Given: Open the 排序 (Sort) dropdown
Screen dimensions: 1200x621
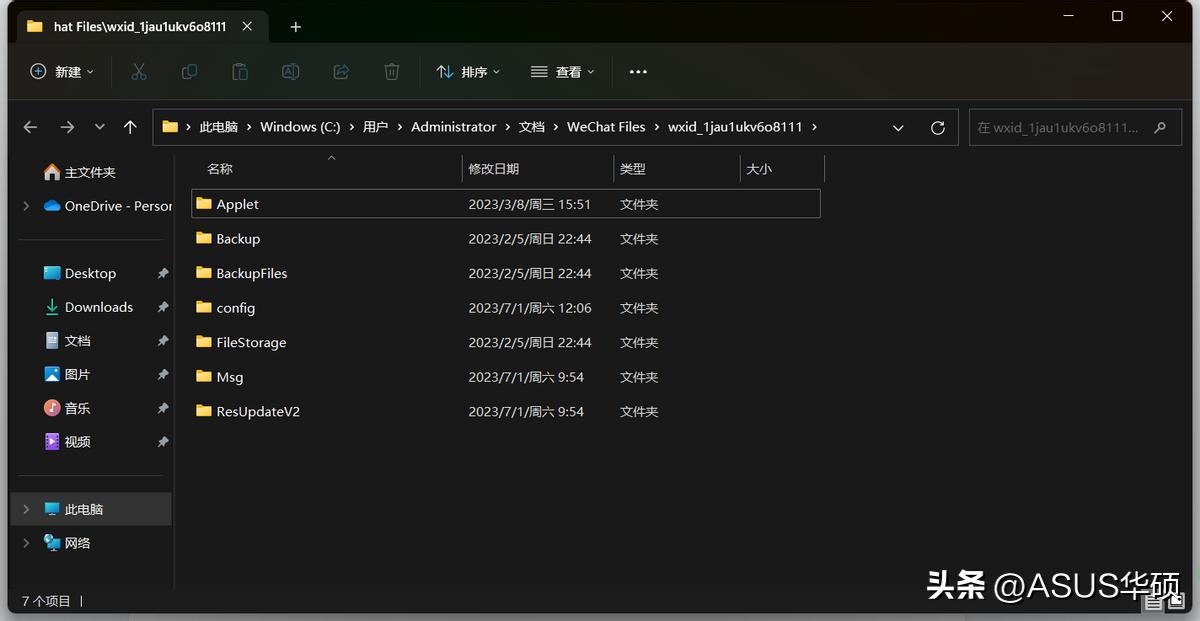Looking at the screenshot, I should 468,71.
